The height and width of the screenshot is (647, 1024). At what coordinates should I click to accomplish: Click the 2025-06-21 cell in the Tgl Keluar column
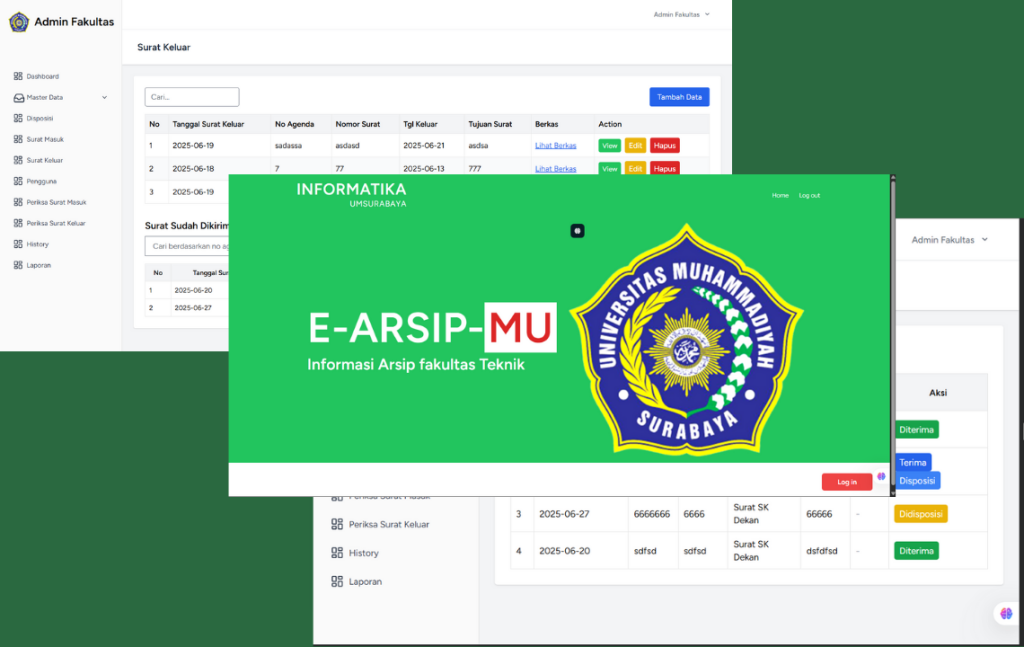[424, 146]
